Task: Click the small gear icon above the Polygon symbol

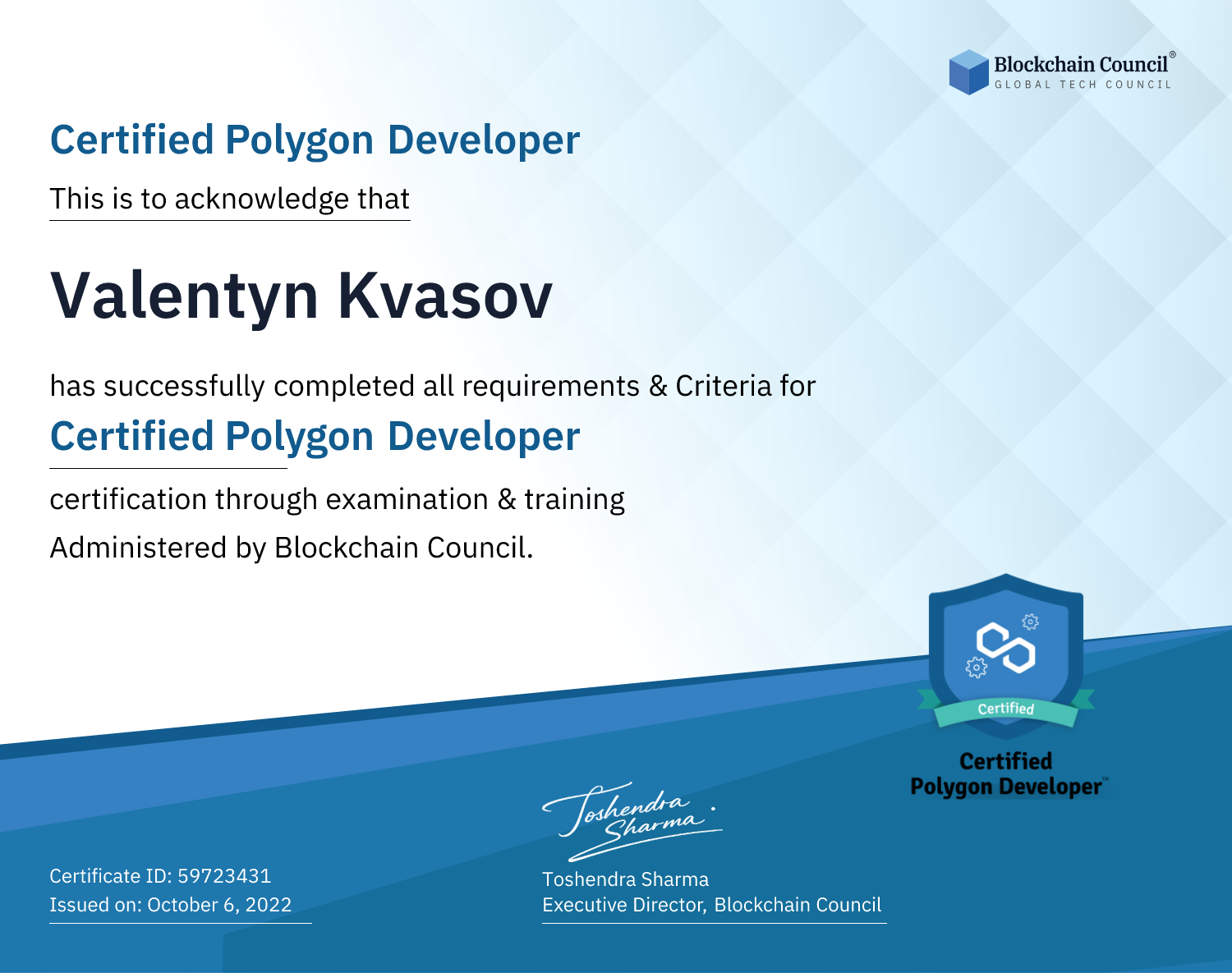Action: 1030,622
